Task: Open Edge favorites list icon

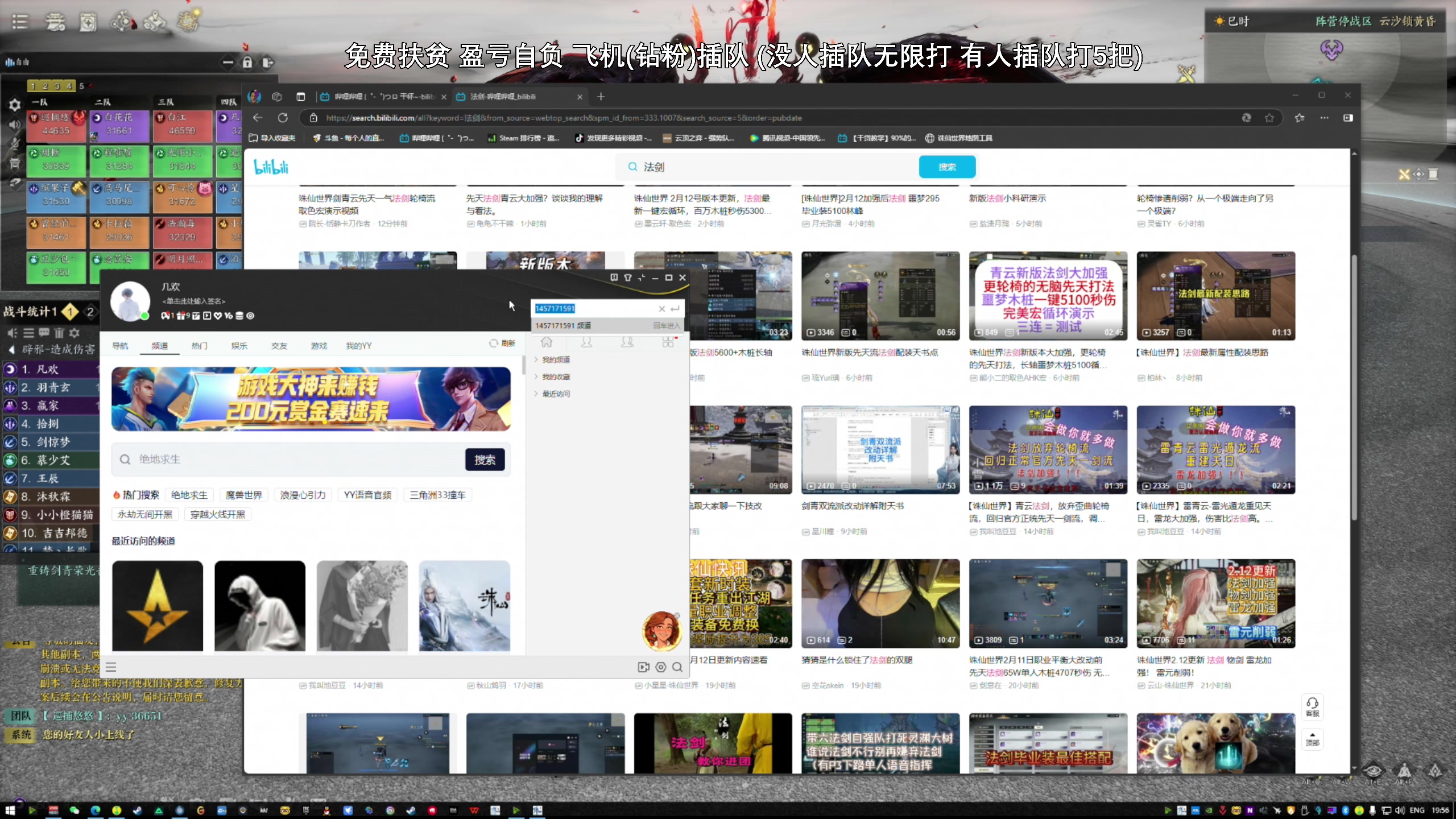Action: (x=1299, y=118)
